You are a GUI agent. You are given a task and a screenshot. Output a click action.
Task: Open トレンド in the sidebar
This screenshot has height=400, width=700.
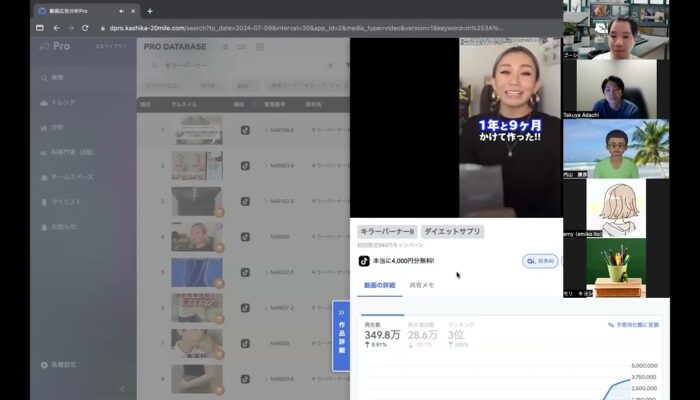(x=58, y=102)
